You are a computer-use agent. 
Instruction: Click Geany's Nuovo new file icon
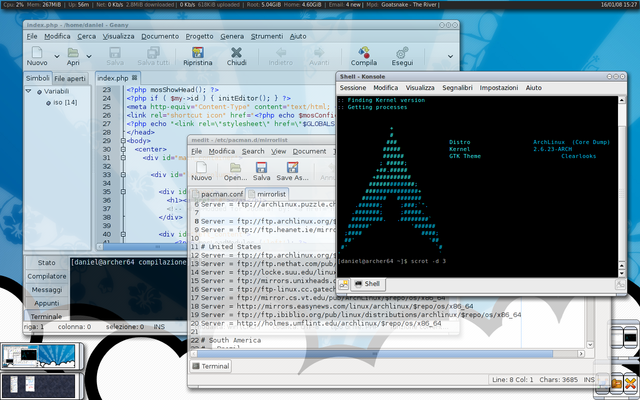(x=37, y=52)
